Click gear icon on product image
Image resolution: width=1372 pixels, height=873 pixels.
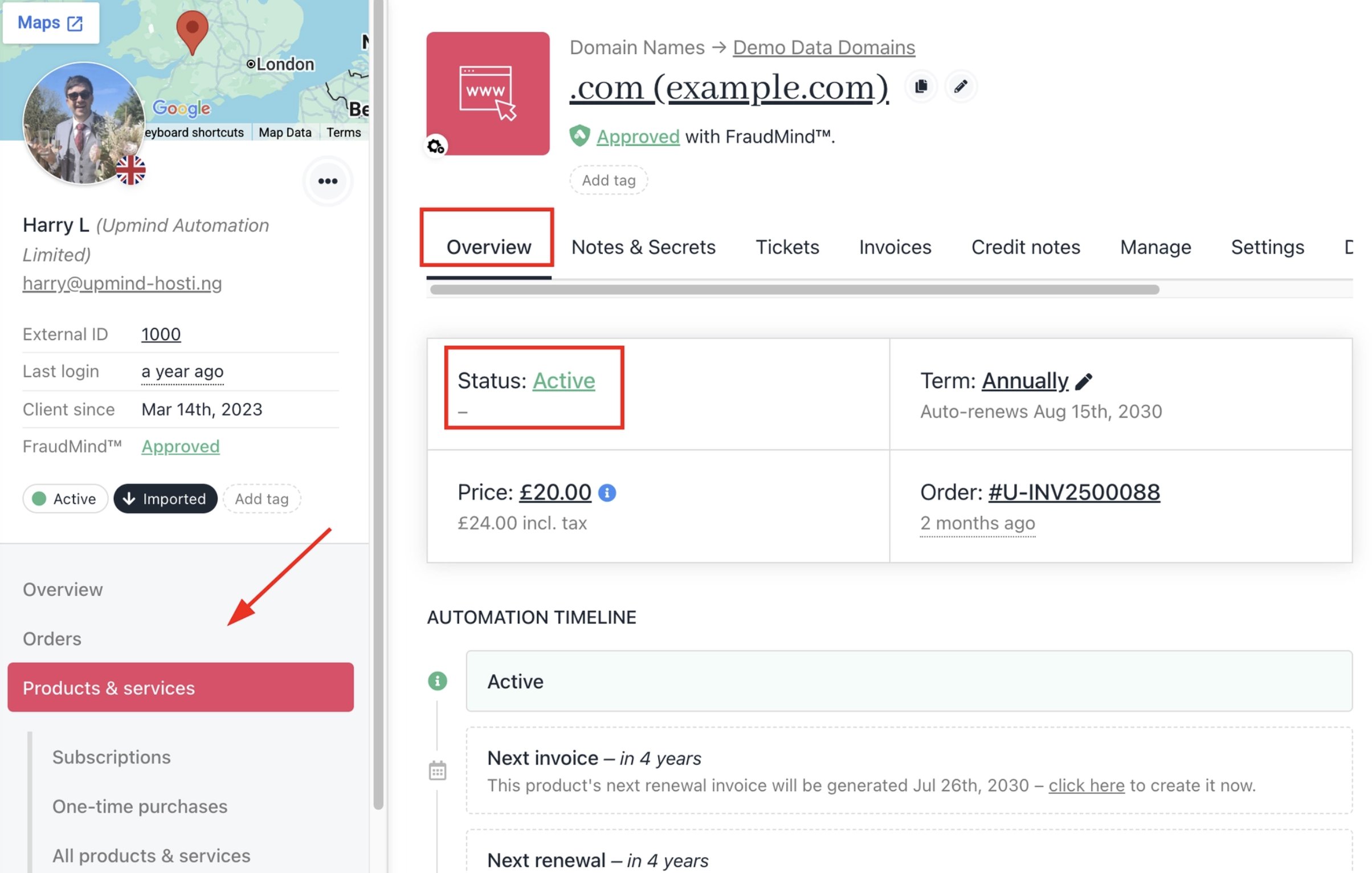point(436,146)
